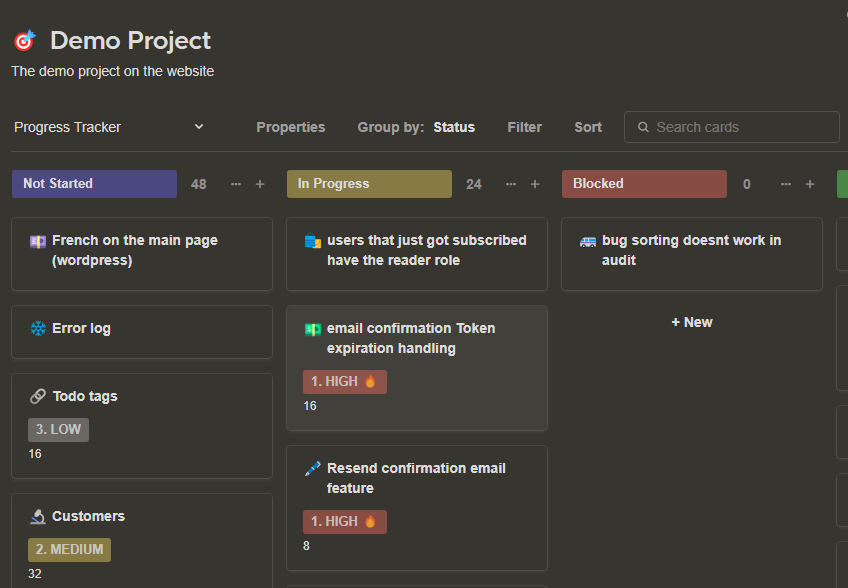Open the Properties menu
Screen dimensions: 848x588
[x=290, y=127]
